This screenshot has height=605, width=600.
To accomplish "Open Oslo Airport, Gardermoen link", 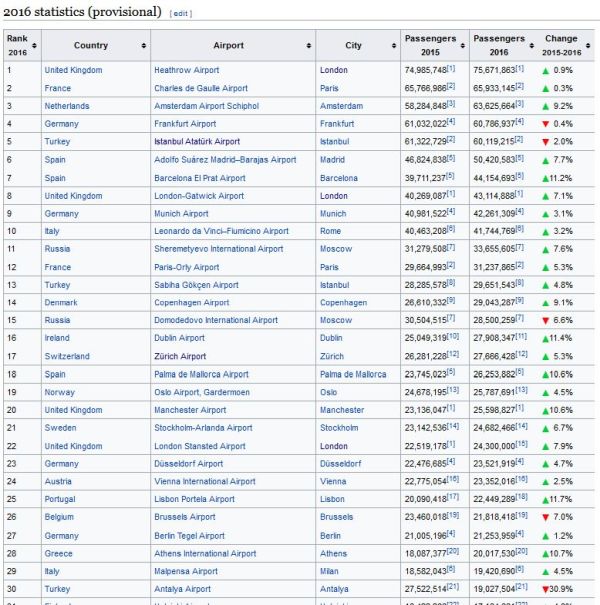I will 202,392.
